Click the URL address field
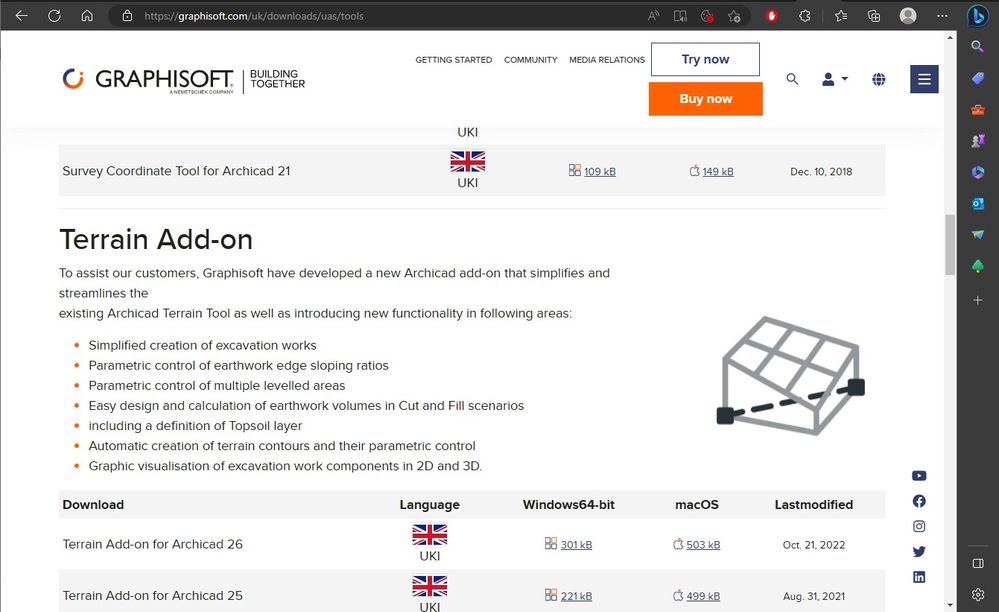Image resolution: width=999 pixels, height=612 pixels. click(382, 16)
